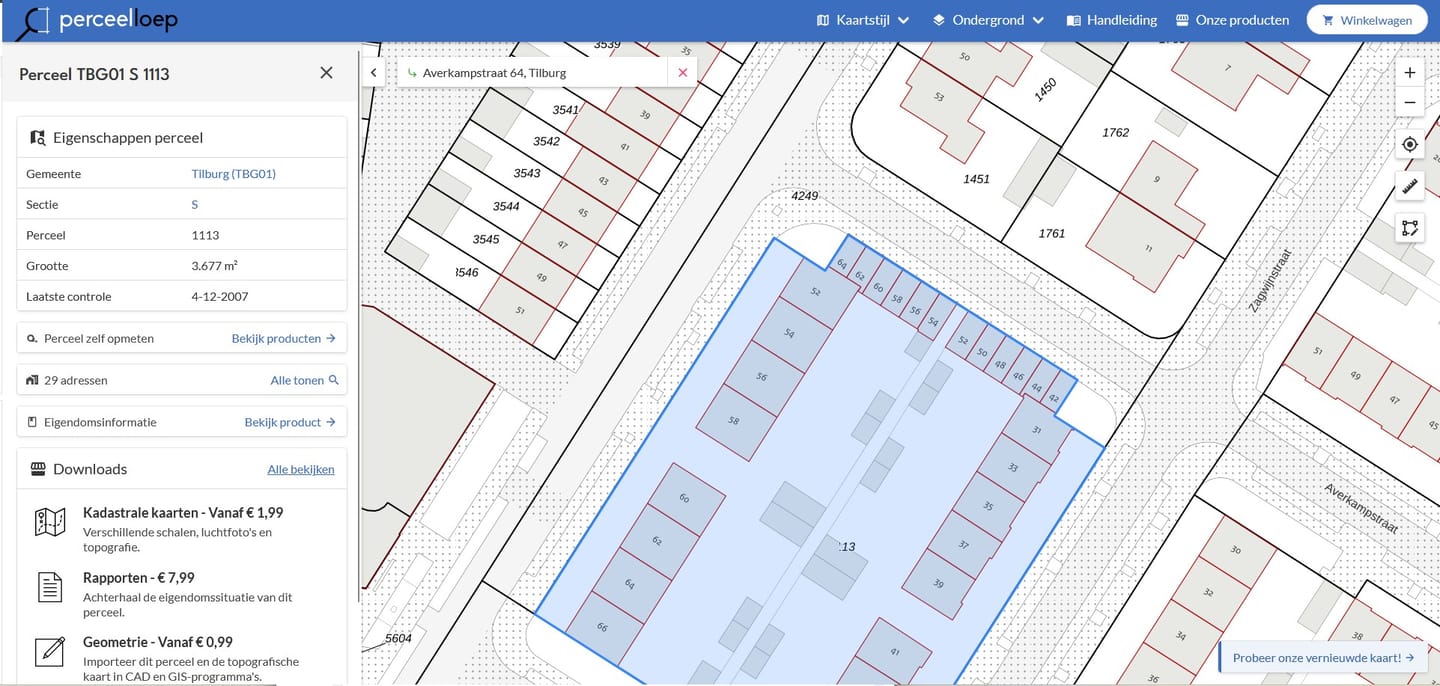Viewport: 1440px width, 686px height.
Task: Center map on my location
Action: pyautogui.click(x=1410, y=144)
